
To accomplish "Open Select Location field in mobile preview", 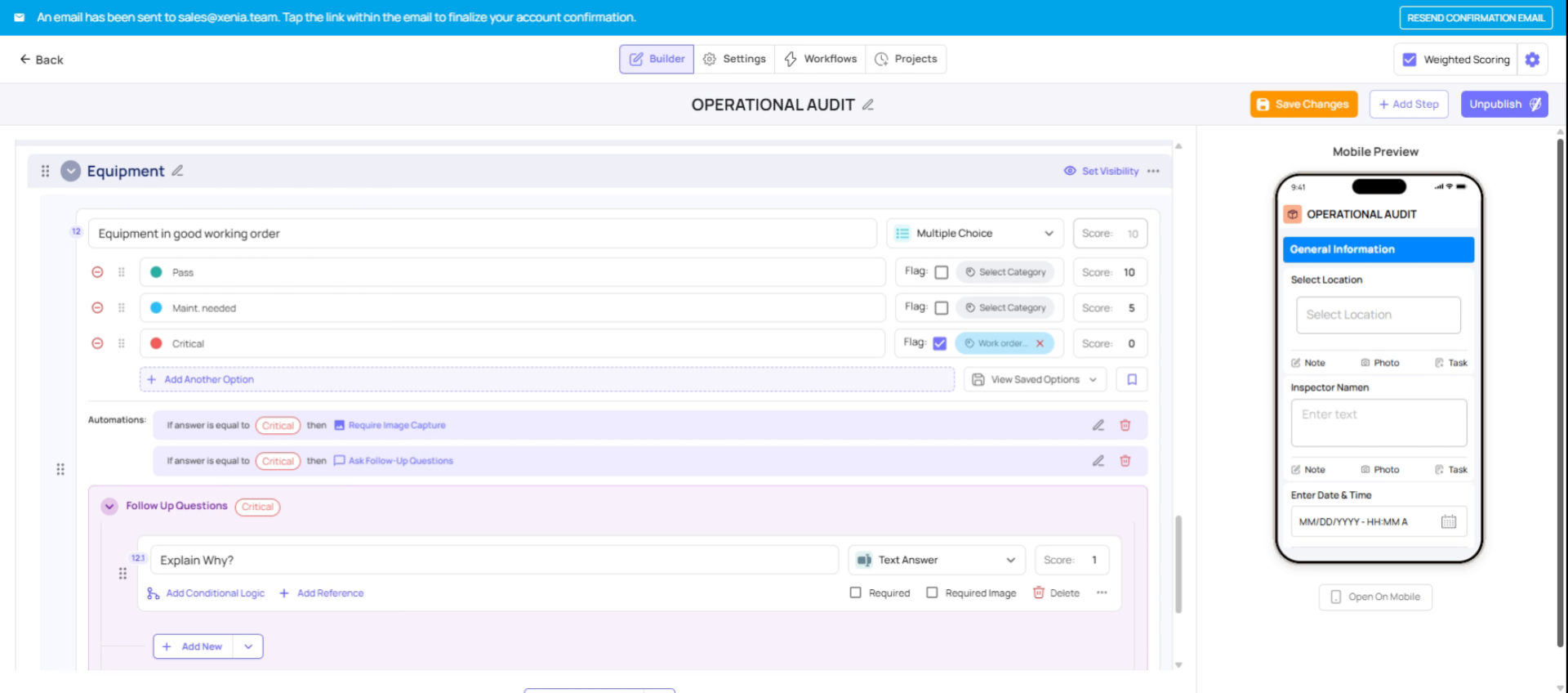I will point(1379,315).
